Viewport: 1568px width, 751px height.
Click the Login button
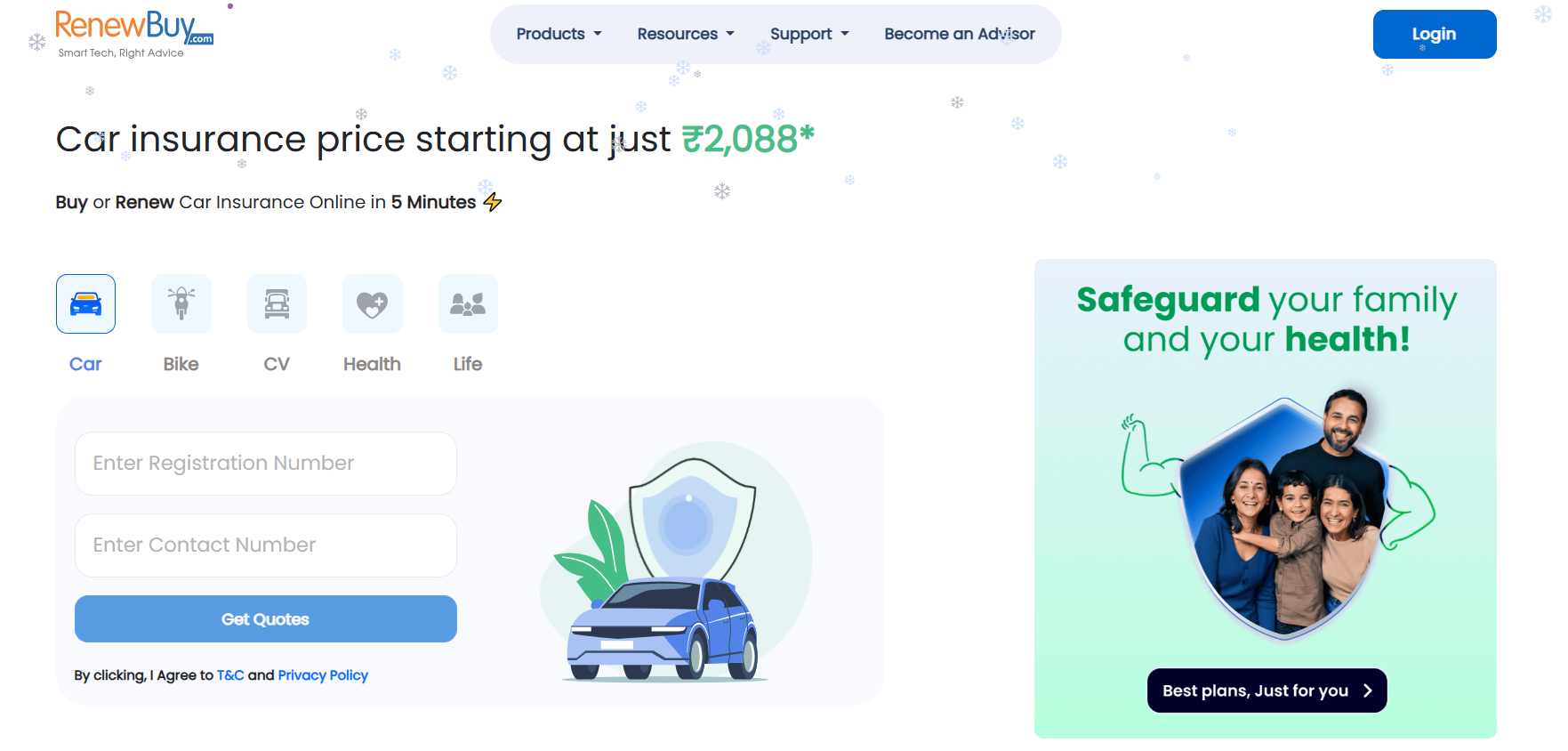tap(1435, 34)
